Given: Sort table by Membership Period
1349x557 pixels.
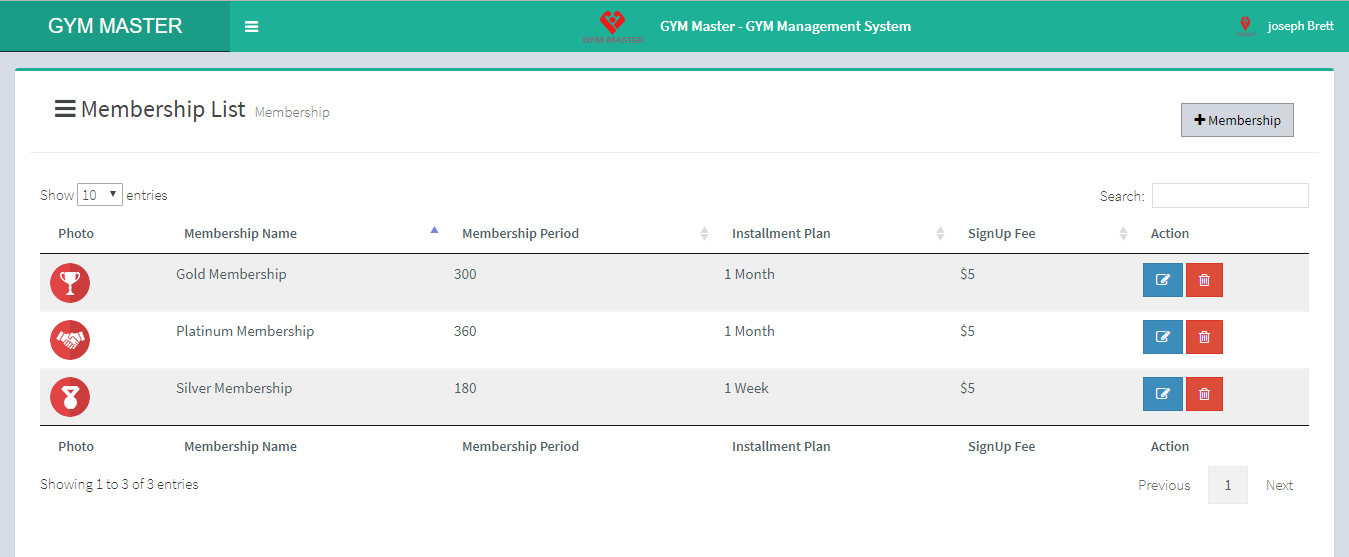Looking at the screenshot, I should point(520,234).
